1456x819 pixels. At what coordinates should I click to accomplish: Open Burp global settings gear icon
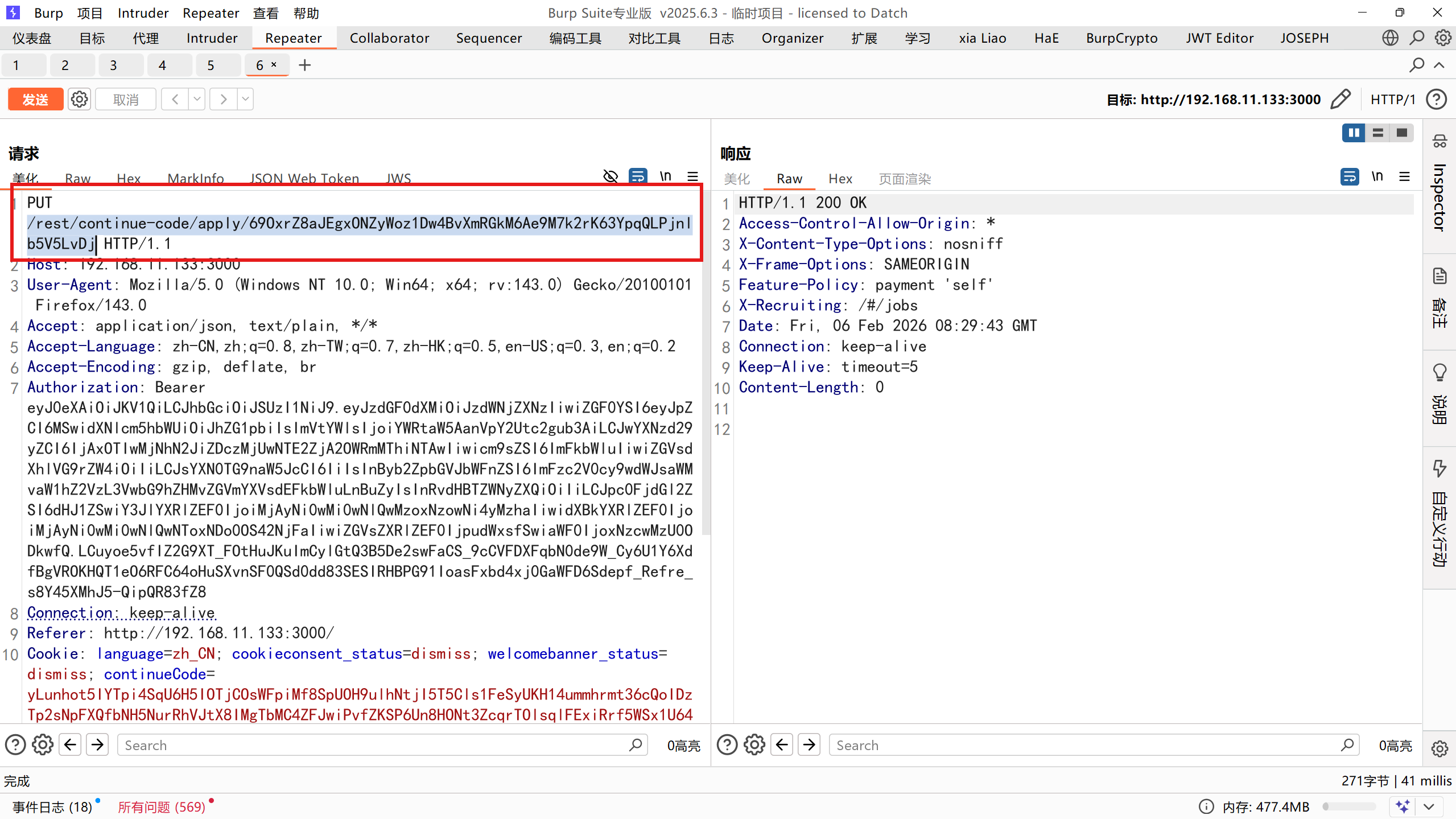pos(1443,38)
